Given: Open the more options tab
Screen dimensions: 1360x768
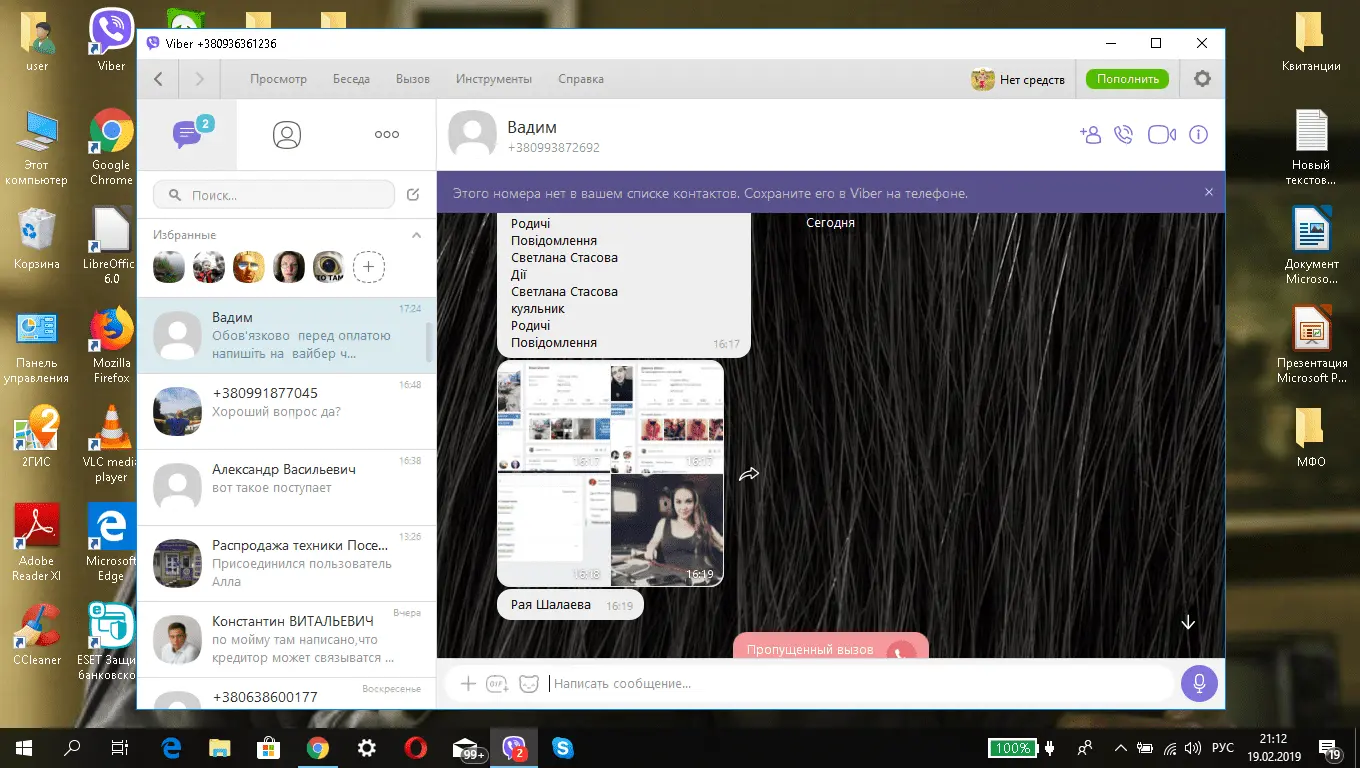Looking at the screenshot, I should click(386, 135).
